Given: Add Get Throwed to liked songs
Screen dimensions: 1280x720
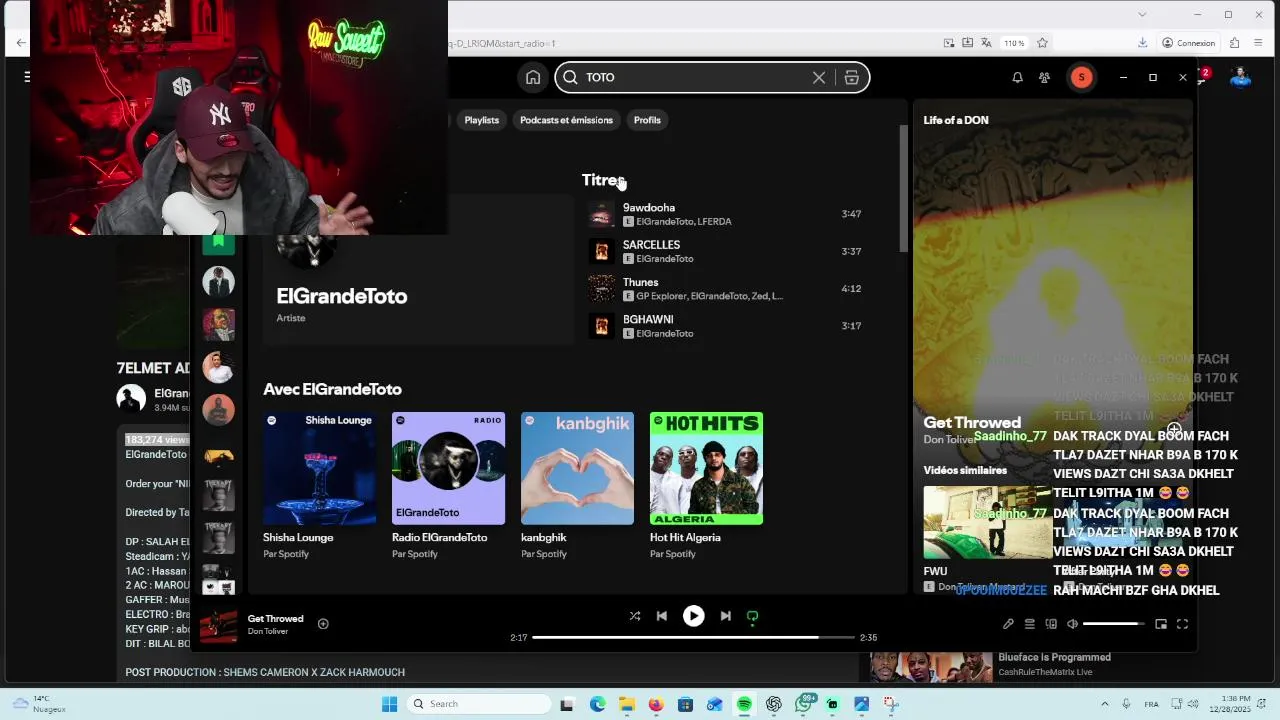Looking at the screenshot, I should click(x=323, y=623).
